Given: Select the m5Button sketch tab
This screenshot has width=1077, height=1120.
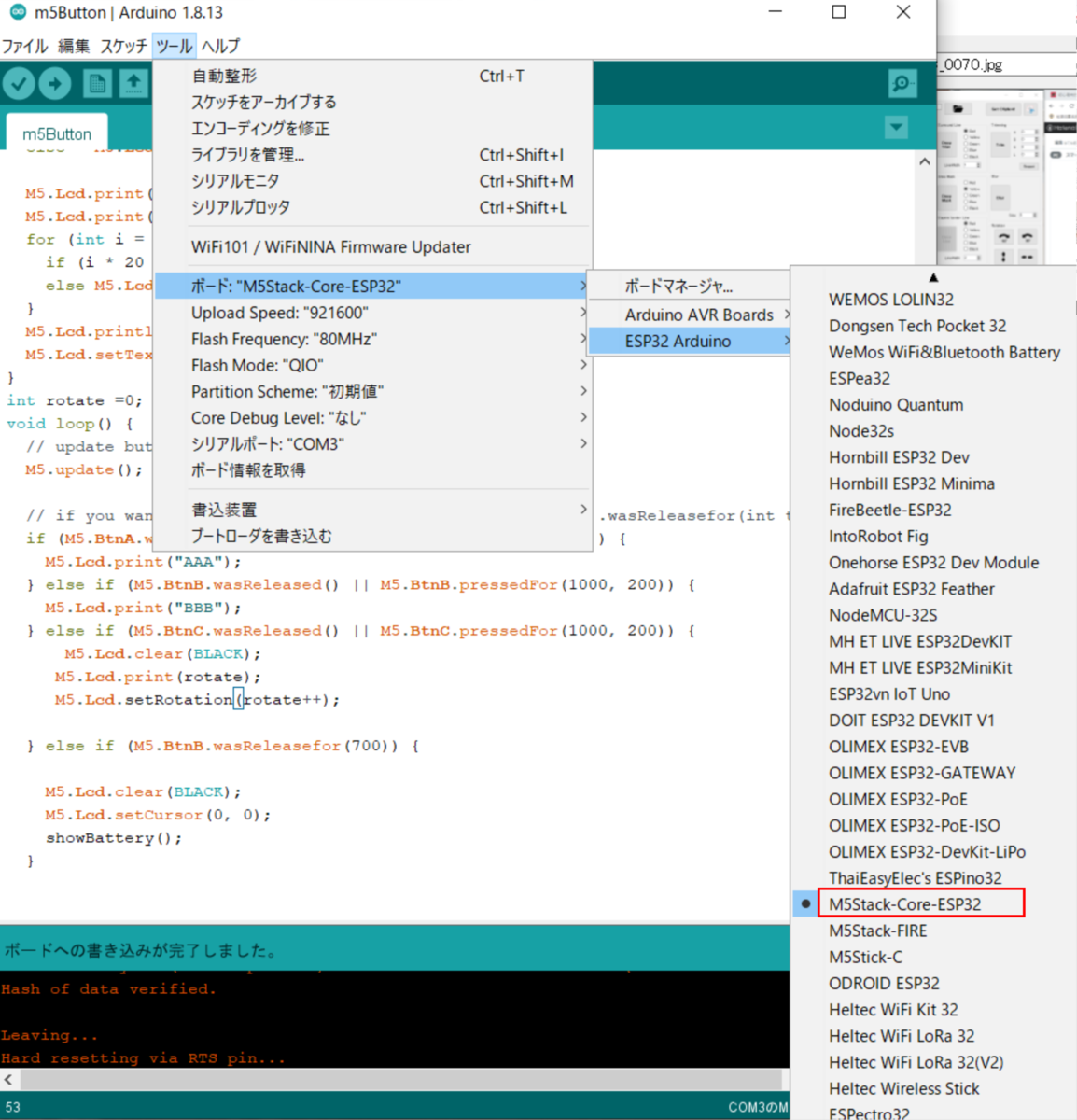Looking at the screenshot, I should tap(57, 134).
